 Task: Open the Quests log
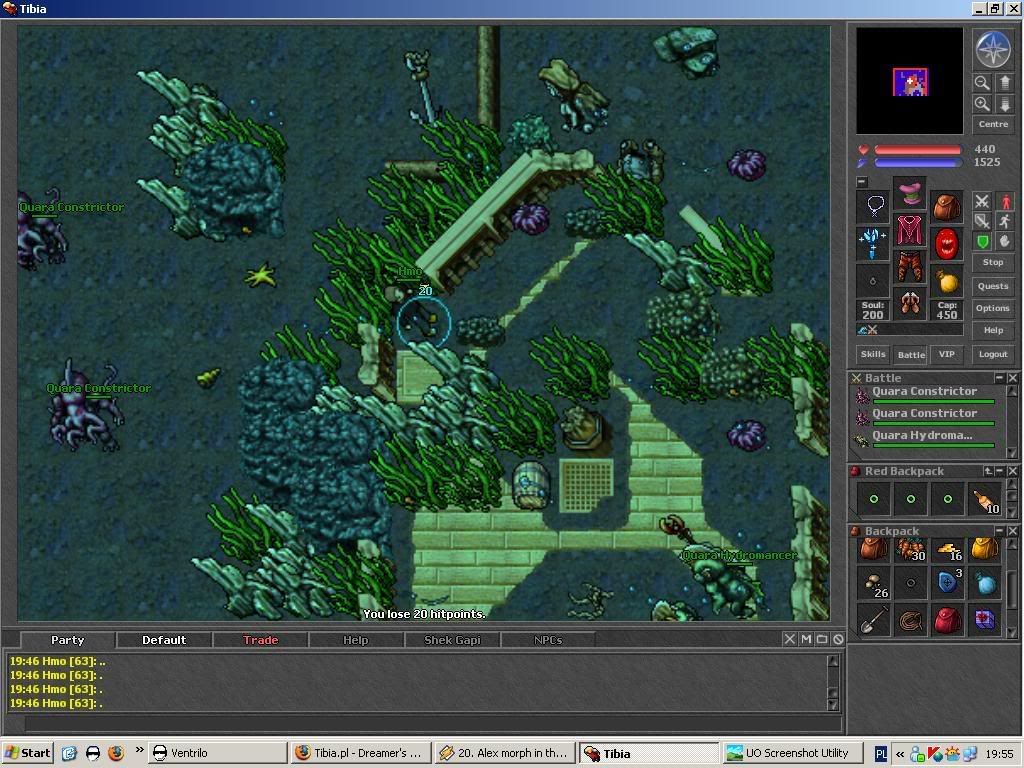(x=993, y=286)
